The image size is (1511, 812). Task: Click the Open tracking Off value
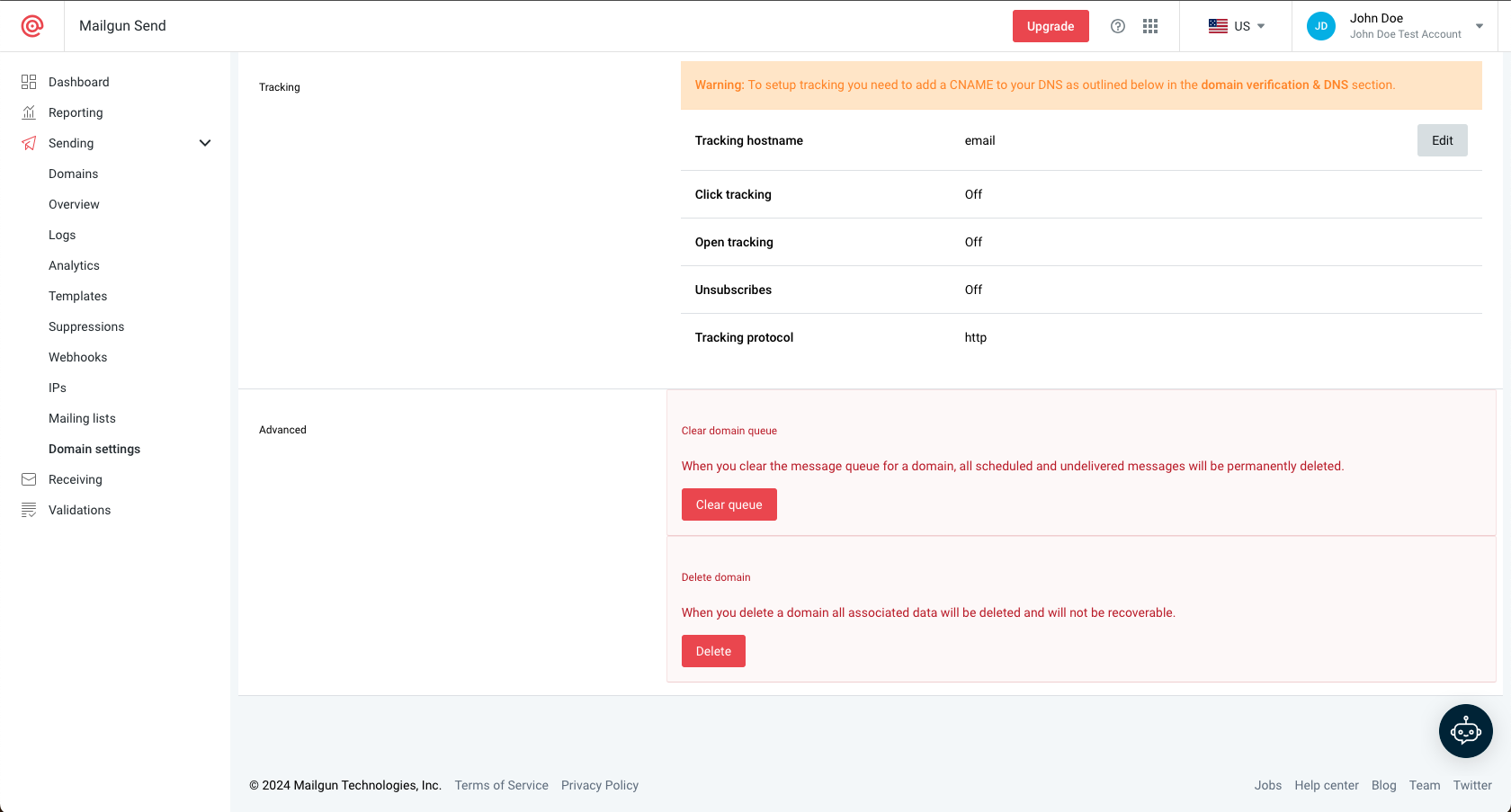pyautogui.click(x=973, y=242)
